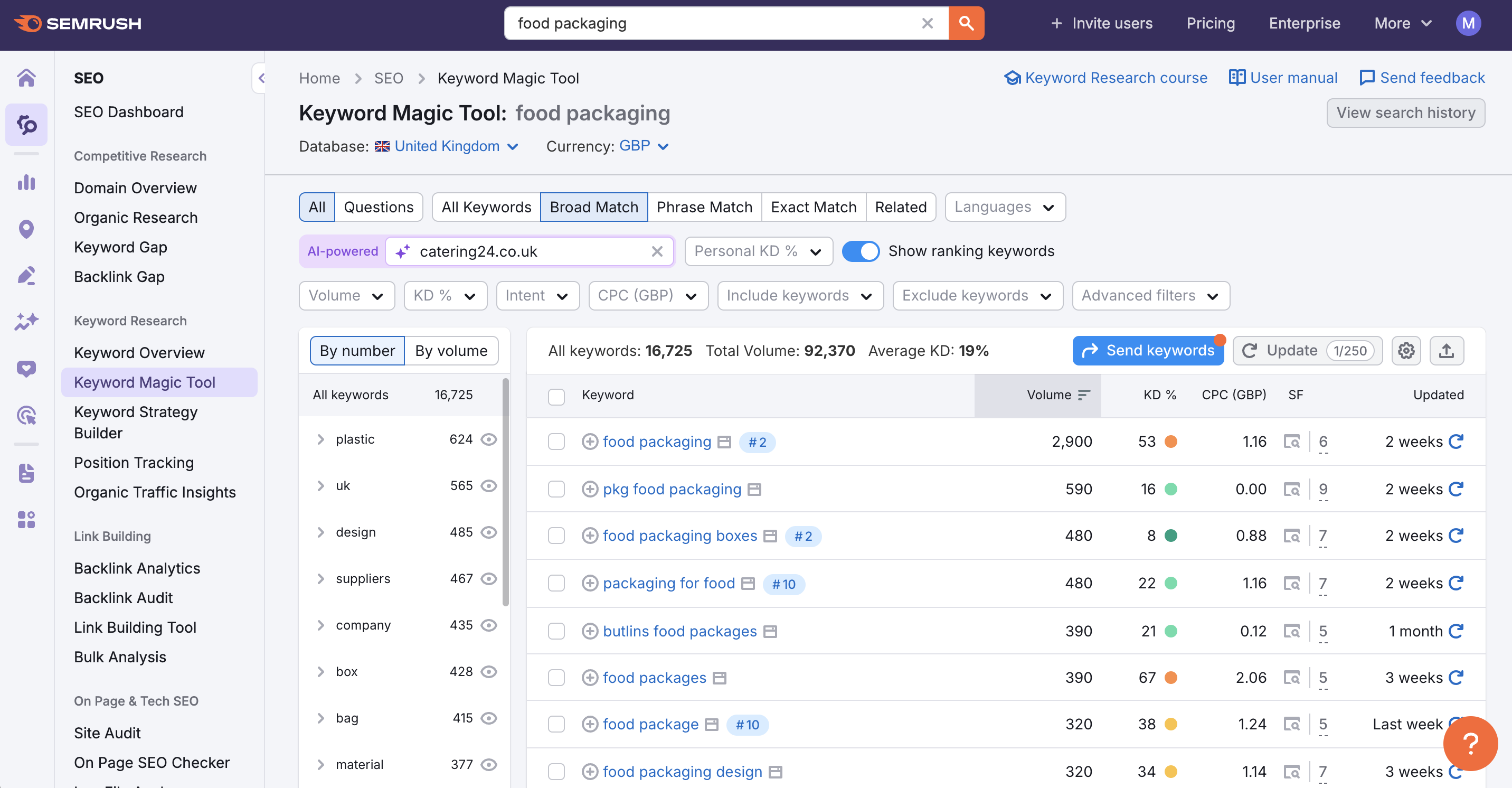
Task: Open the bar chart Traffic icon in rail
Action: (26, 183)
